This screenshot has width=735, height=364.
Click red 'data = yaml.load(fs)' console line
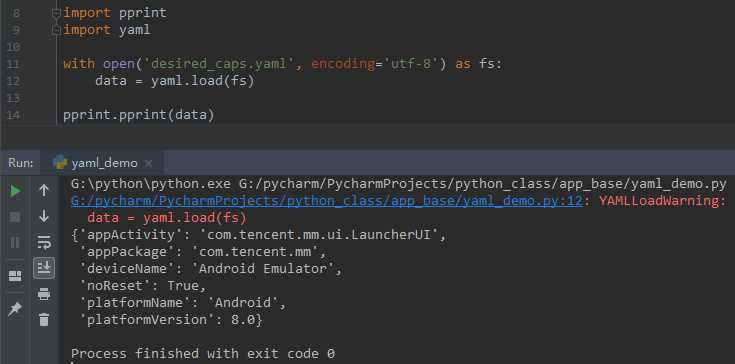click(x=167, y=218)
